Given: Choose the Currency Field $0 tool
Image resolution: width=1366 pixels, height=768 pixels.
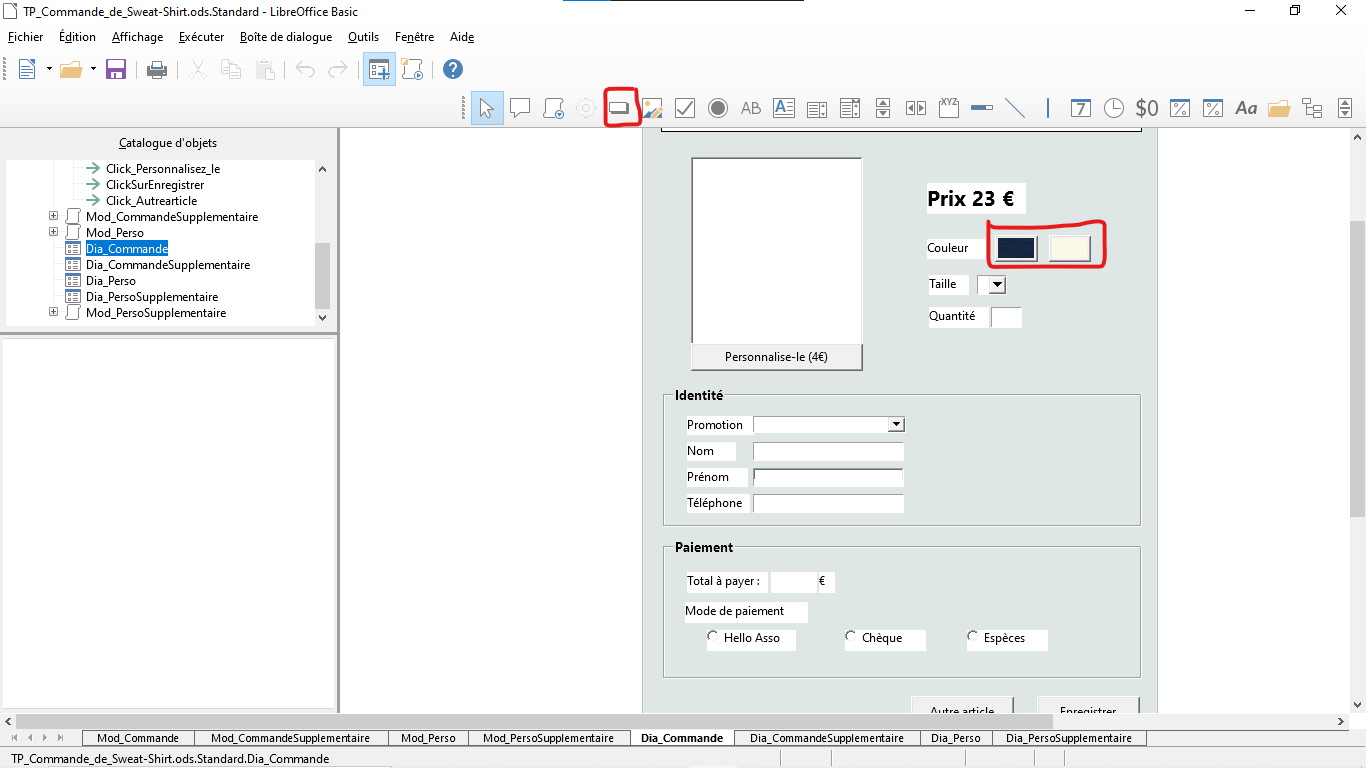Looking at the screenshot, I should click(x=1147, y=108).
